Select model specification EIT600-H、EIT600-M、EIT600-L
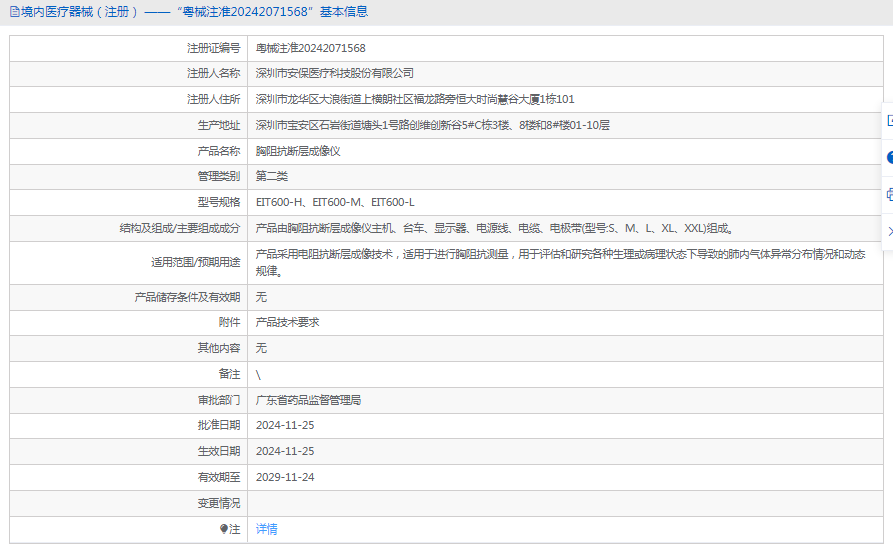The image size is (893, 549). (x=335, y=202)
